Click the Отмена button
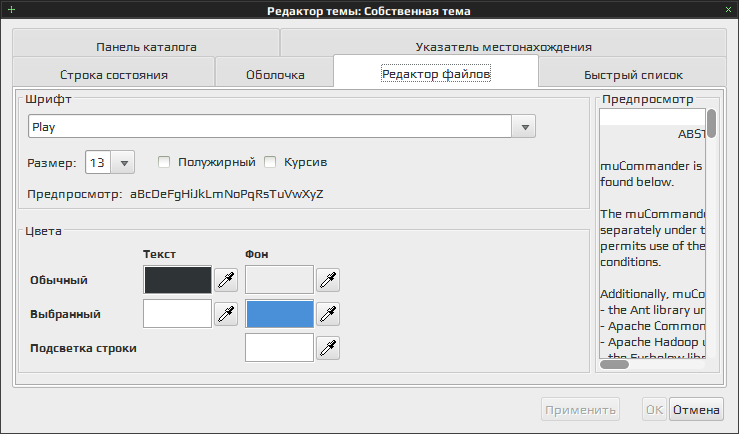The width and height of the screenshot is (739, 434). tap(696, 409)
